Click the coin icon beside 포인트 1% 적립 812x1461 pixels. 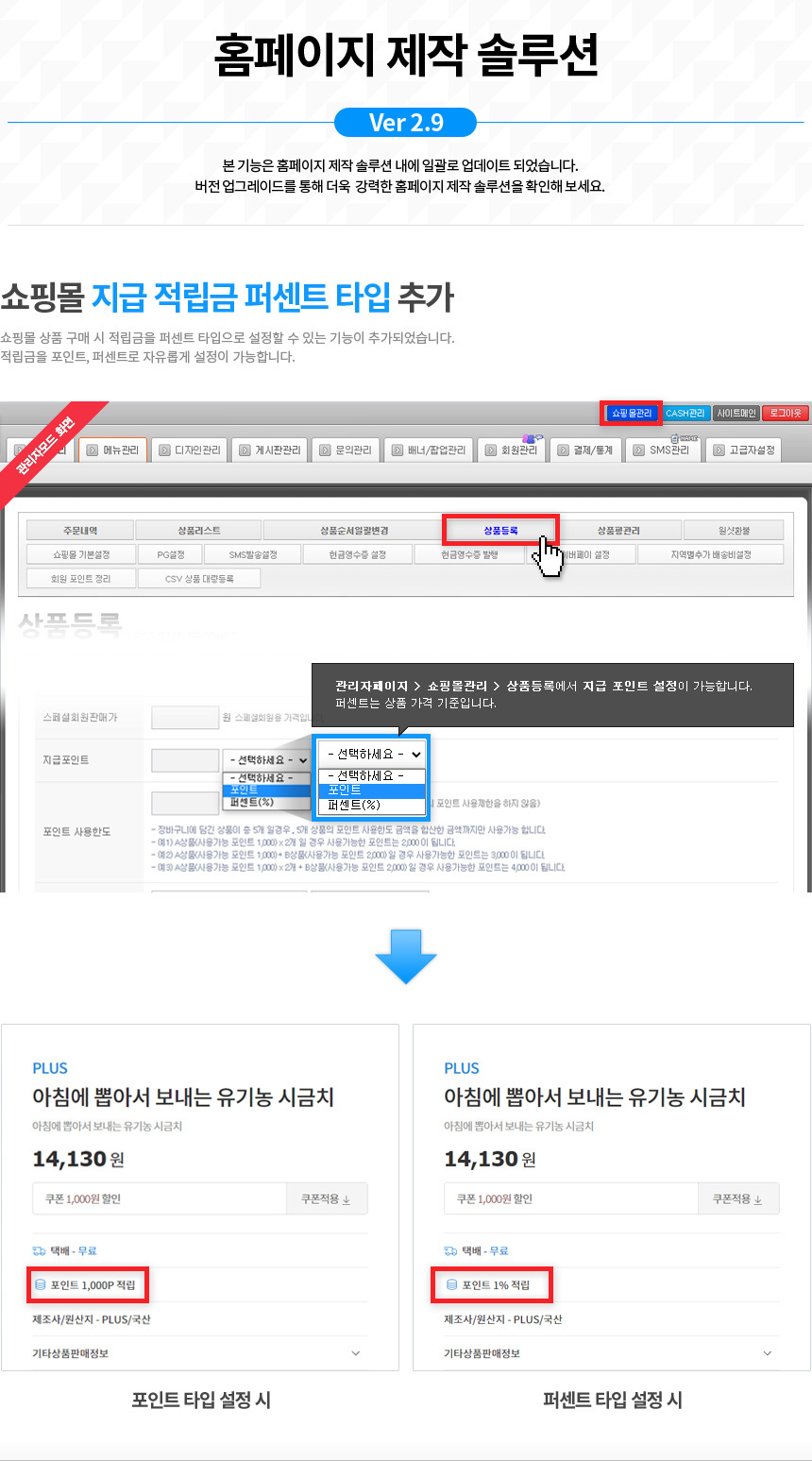(x=451, y=1285)
